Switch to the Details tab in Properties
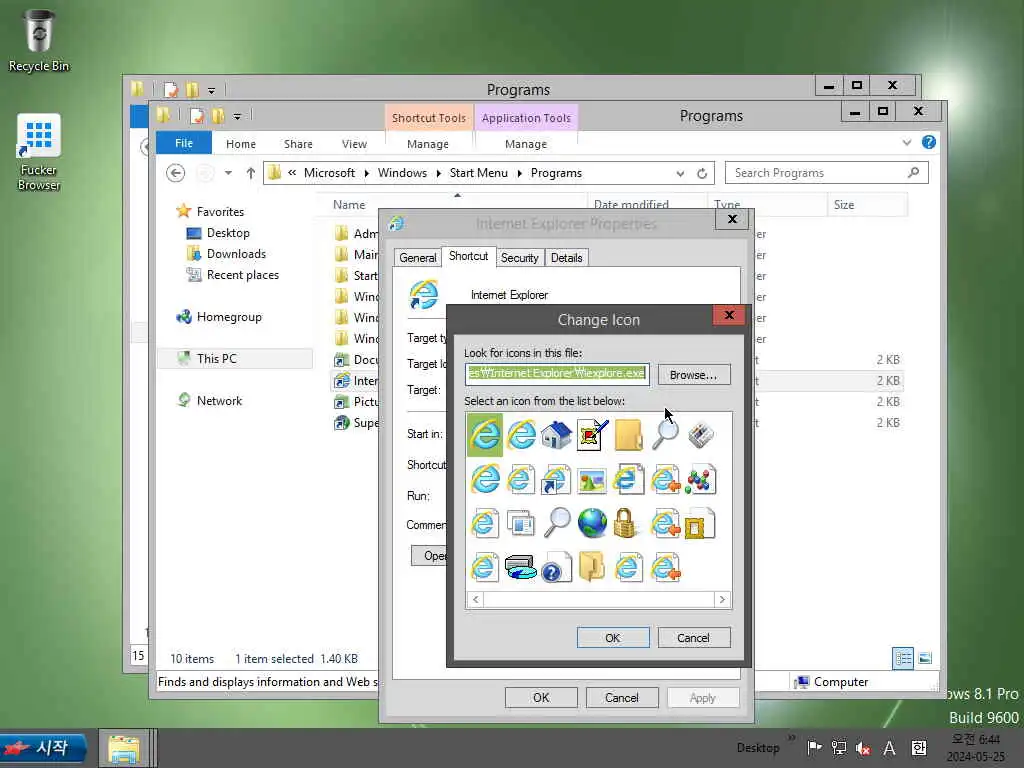 coord(566,258)
